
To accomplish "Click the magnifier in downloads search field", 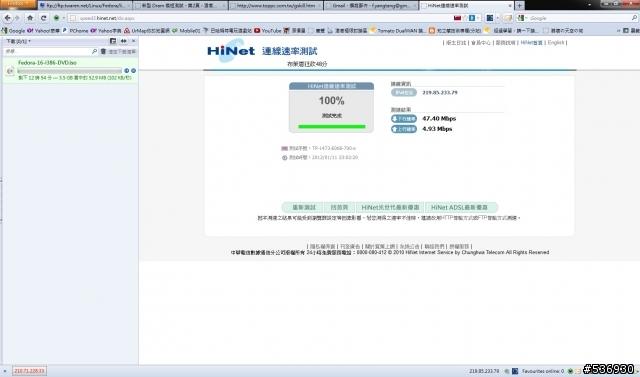I will click(x=94, y=51).
